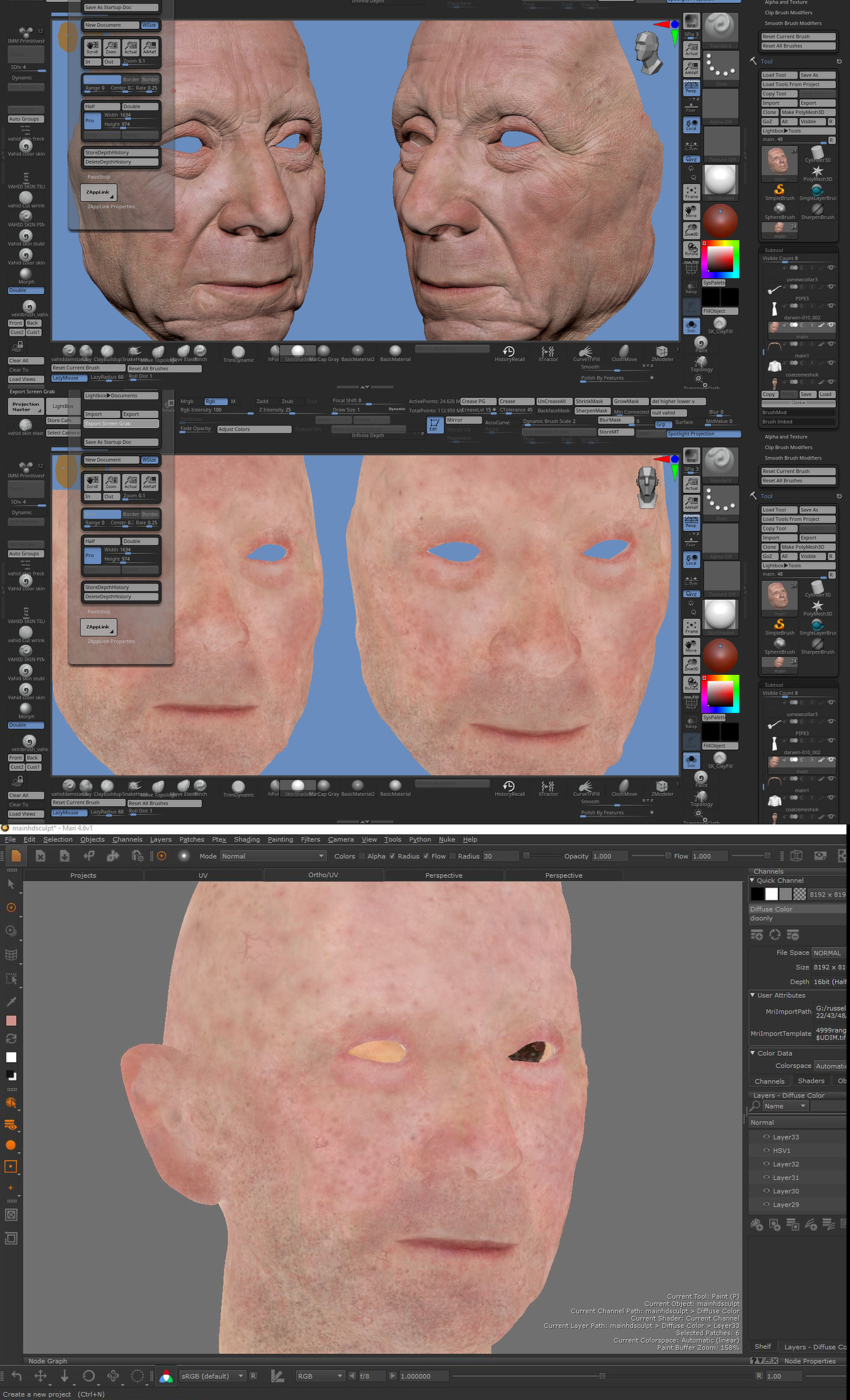Select the arrow Select tool in Mari
This screenshot has width=850, height=1400.
pos(11,884)
